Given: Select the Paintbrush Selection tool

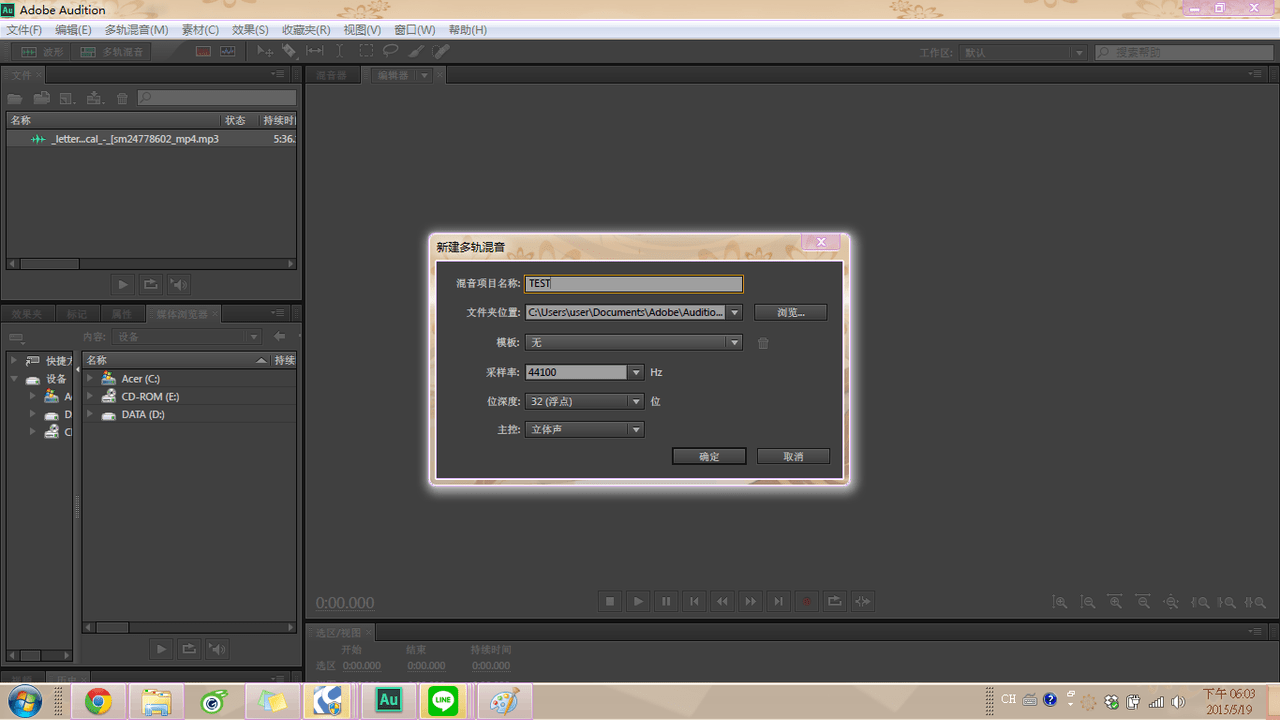Looking at the screenshot, I should pos(416,51).
